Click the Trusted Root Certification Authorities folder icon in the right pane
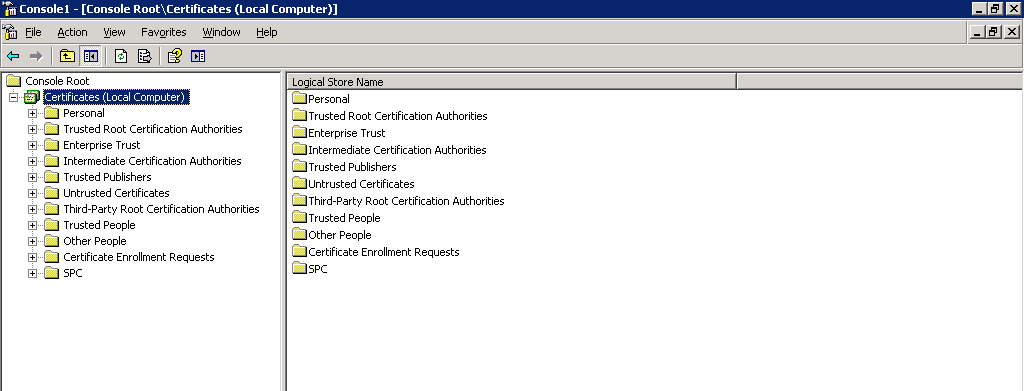The height and width of the screenshot is (391, 1024). click(x=299, y=116)
